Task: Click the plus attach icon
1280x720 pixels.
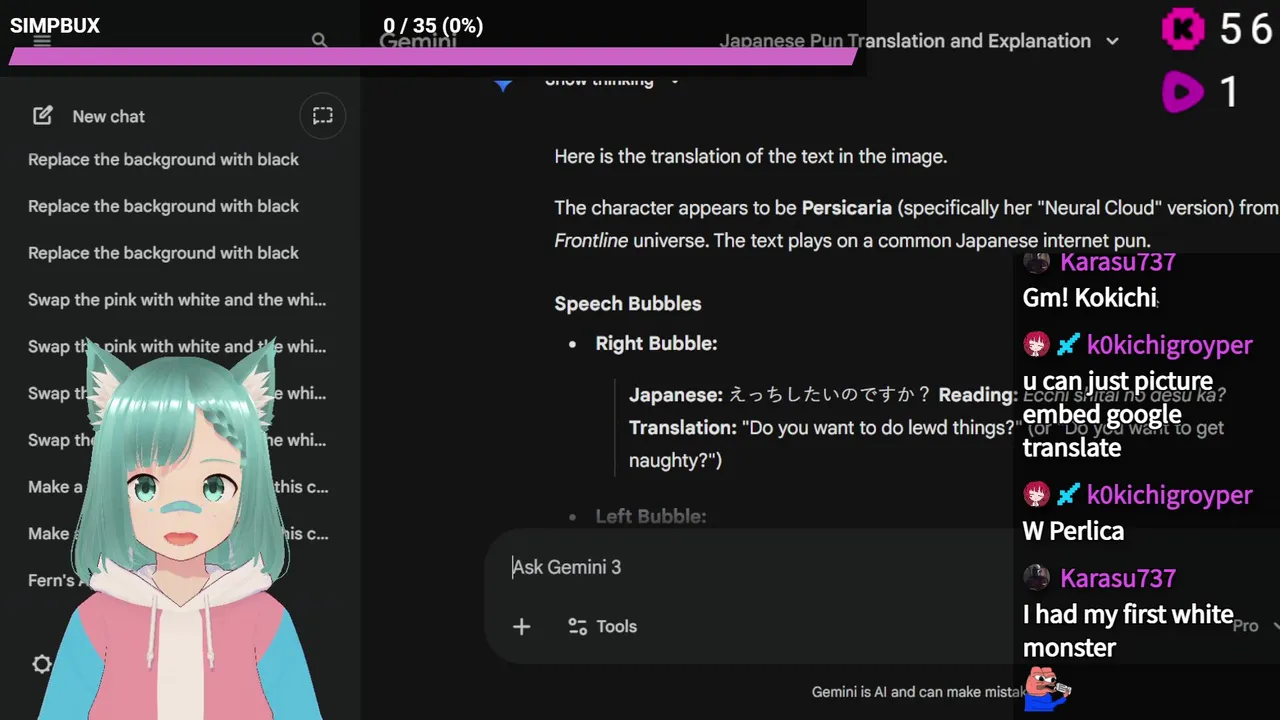Action: pyautogui.click(x=521, y=626)
